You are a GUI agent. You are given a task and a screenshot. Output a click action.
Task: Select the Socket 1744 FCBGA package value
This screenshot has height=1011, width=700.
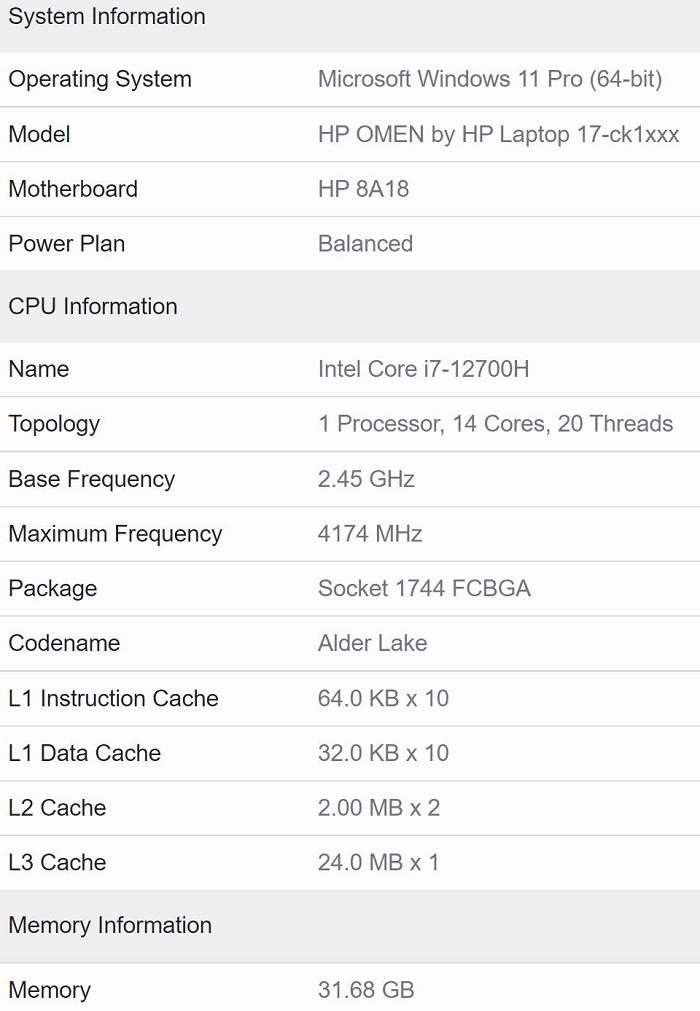pyautogui.click(x=424, y=589)
